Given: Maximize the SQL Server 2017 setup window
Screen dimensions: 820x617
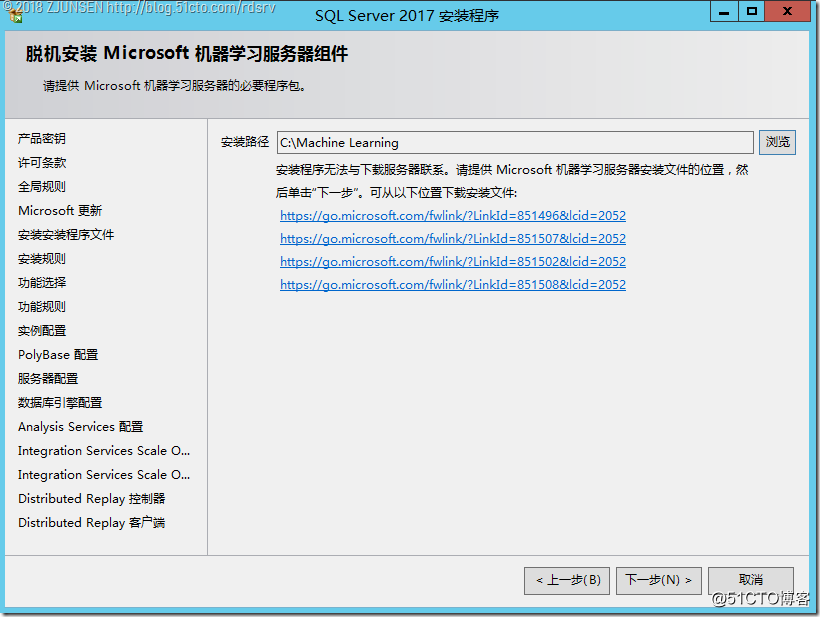Looking at the screenshot, I should point(751,12).
